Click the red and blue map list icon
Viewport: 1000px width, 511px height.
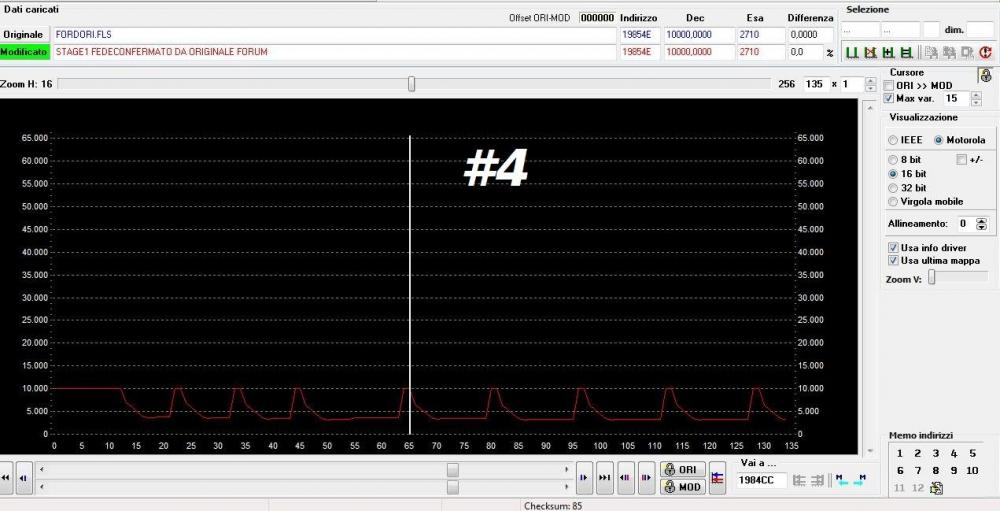point(717,477)
